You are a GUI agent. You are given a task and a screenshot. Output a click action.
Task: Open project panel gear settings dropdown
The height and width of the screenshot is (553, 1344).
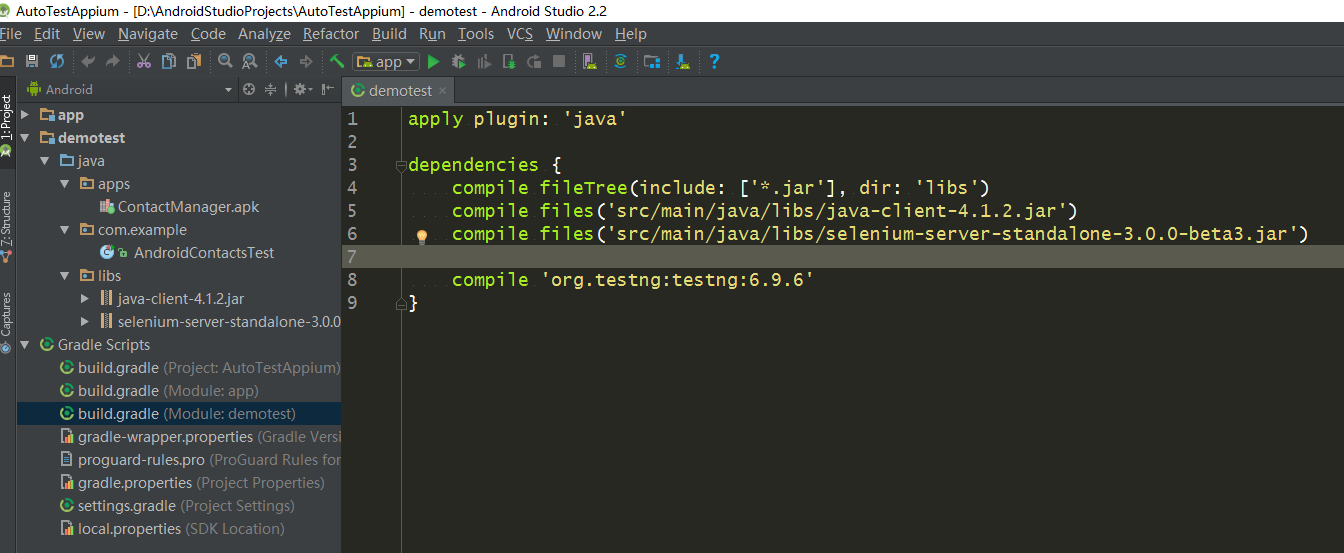302,89
